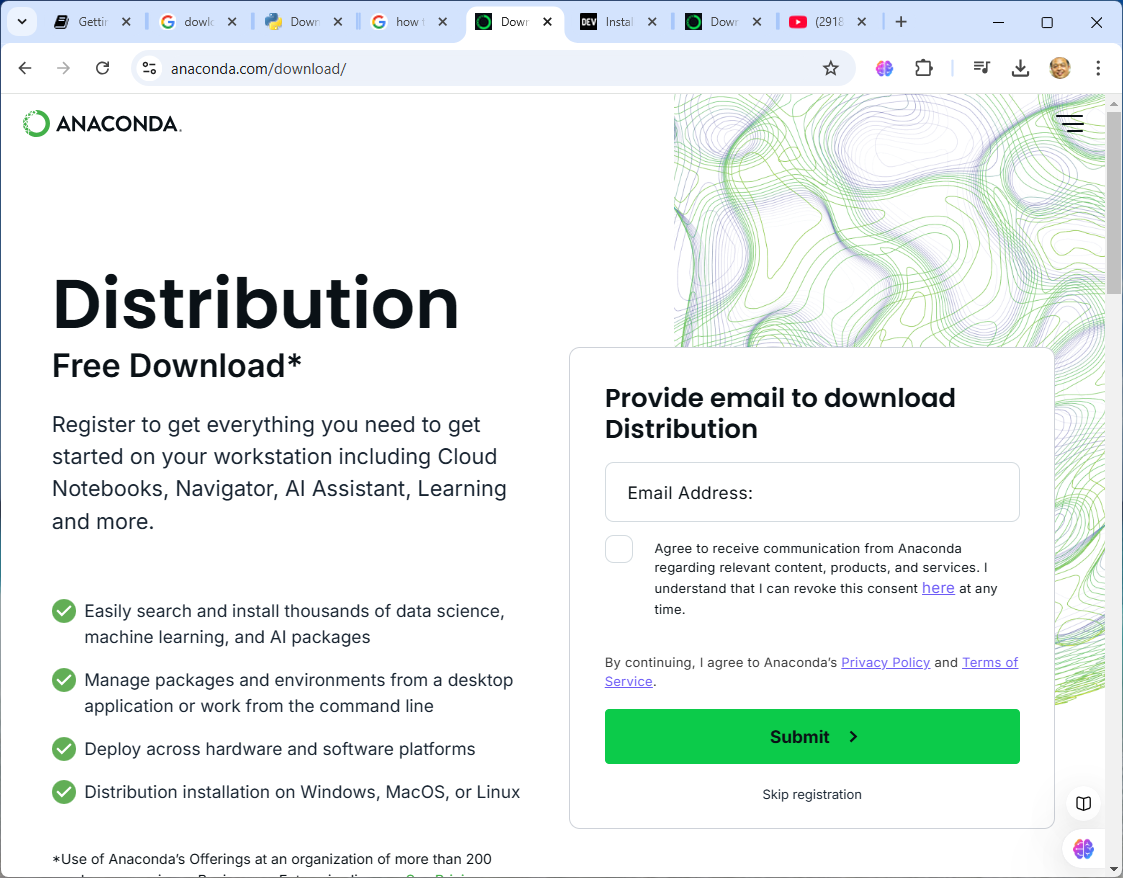The image size is (1123, 878).
Task: Close the "Gettin" tab
Action: pos(126,22)
